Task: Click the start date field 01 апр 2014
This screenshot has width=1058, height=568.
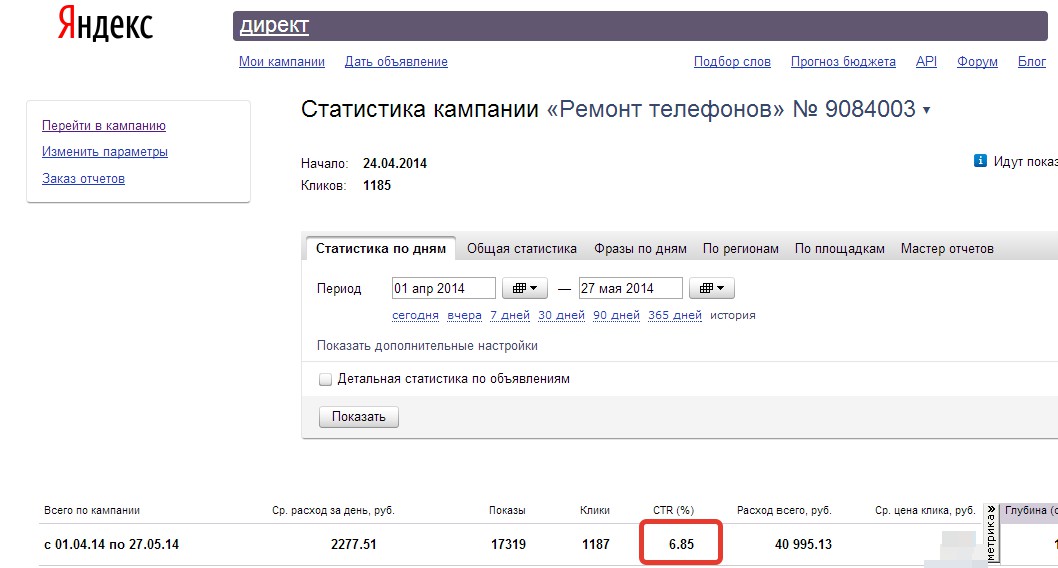Action: 444,288
